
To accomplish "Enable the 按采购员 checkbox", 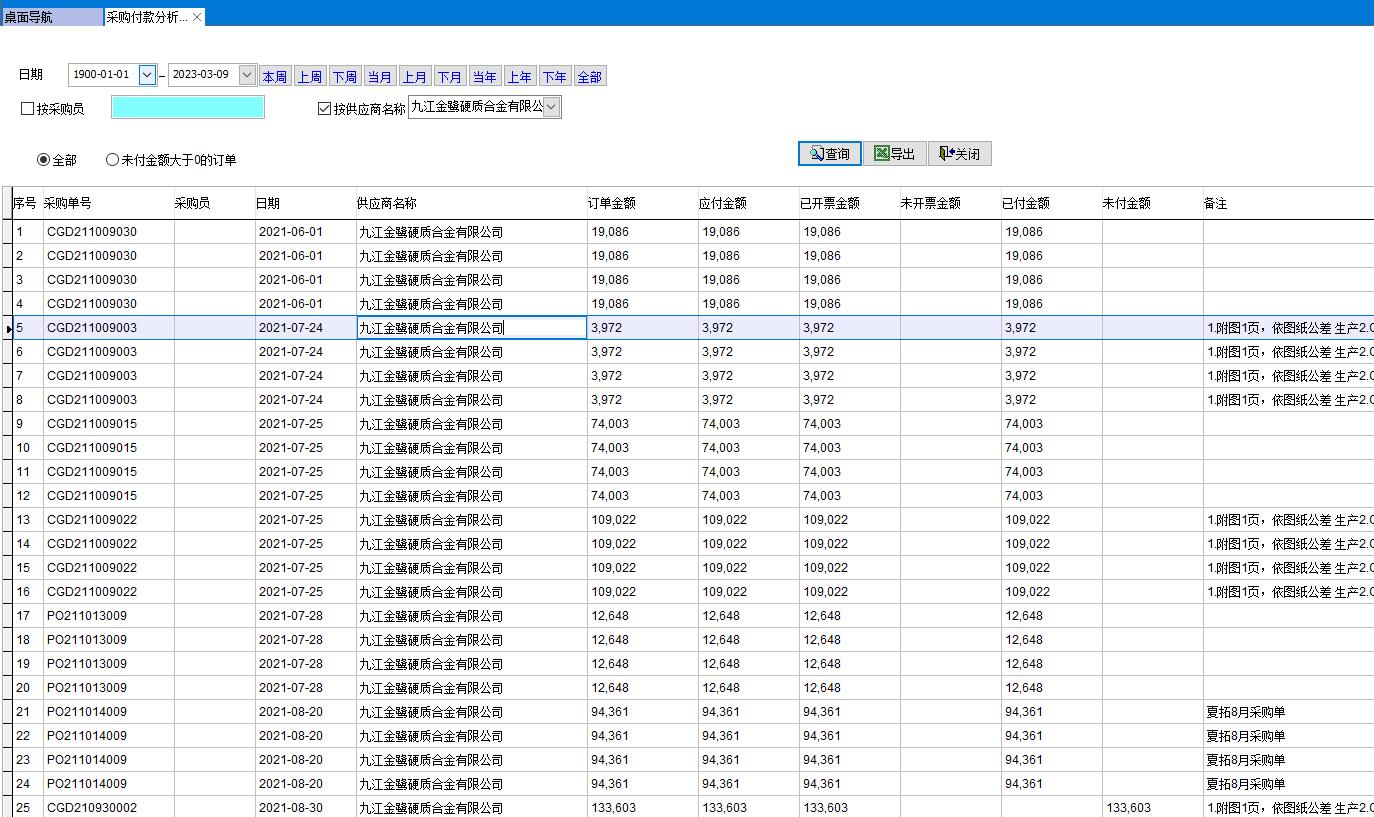I will click(x=28, y=109).
